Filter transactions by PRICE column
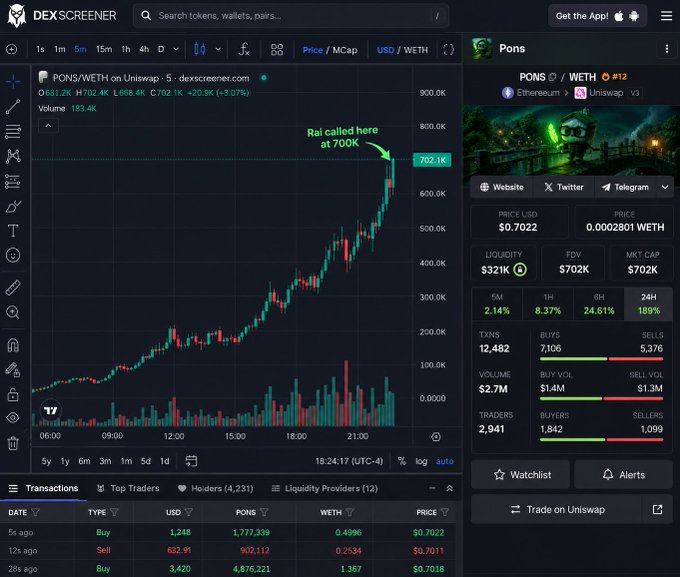 445,512
